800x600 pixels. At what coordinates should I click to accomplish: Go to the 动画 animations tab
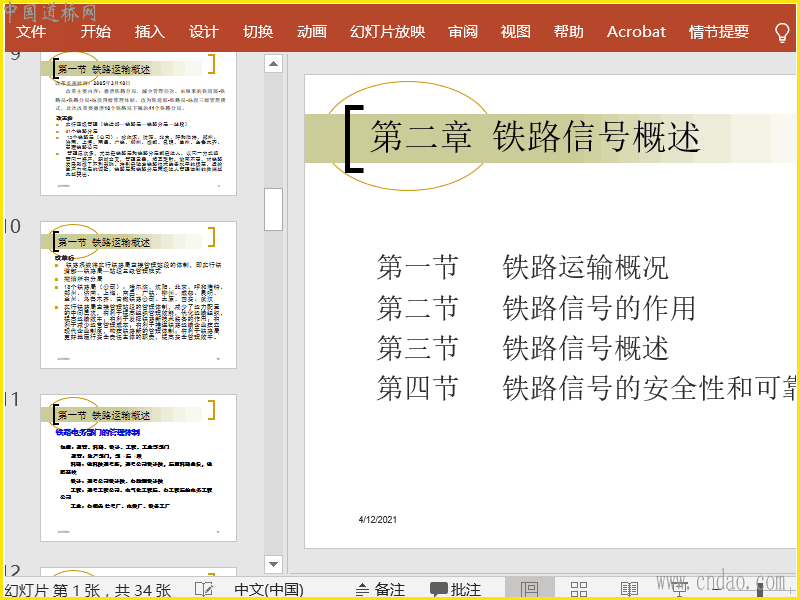[x=312, y=32]
